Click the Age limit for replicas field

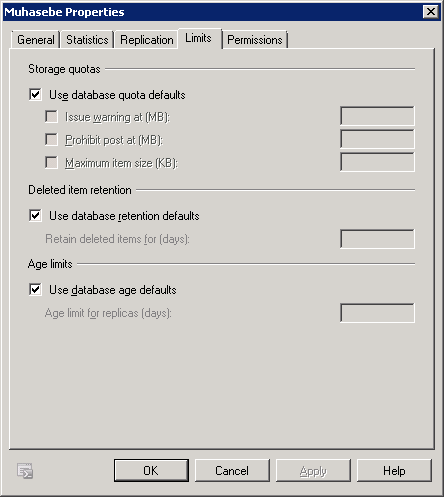(377, 313)
